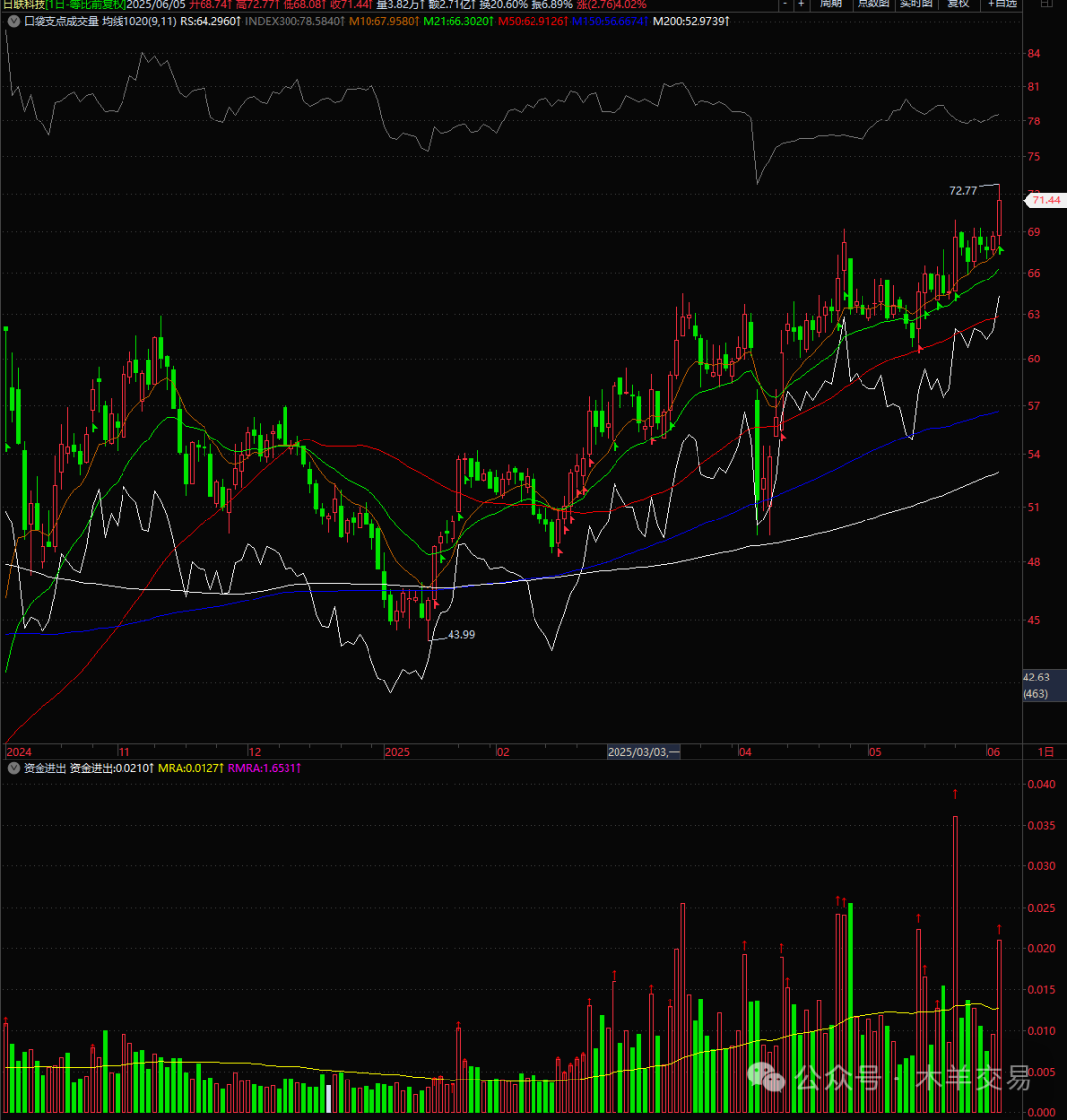Click the zoom out minus button
The image size is (1067, 1120).
[785, 4]
